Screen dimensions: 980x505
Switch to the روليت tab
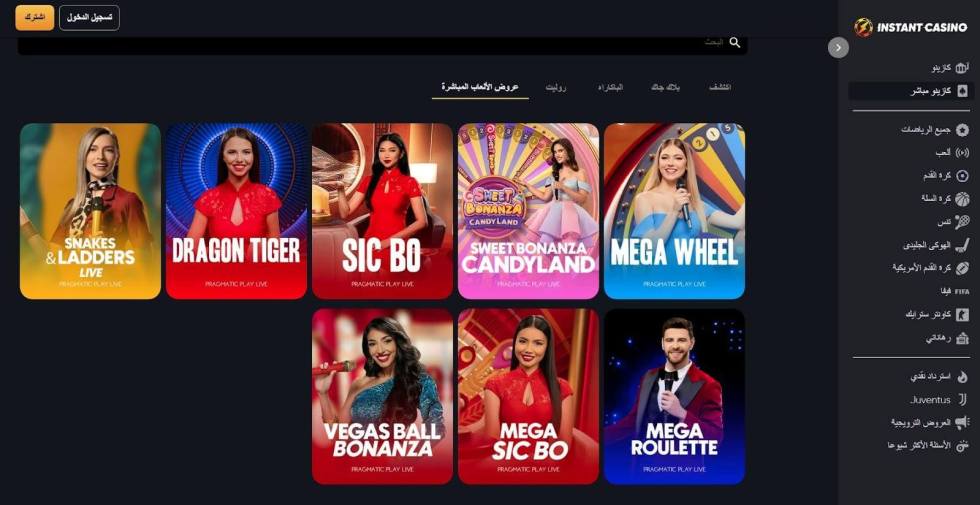click(556, 88)
